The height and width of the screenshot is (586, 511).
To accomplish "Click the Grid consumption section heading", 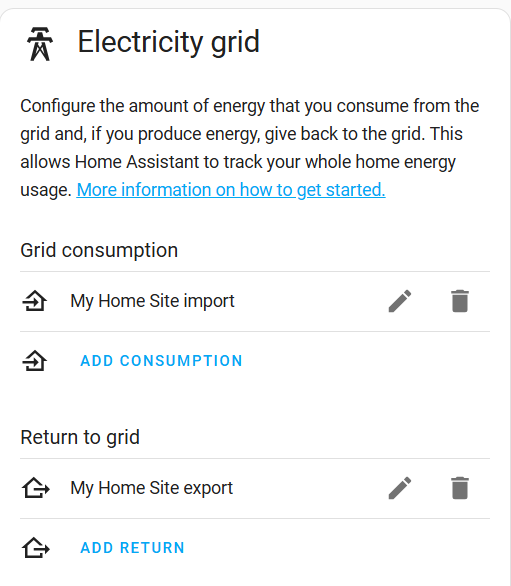I will tap(99, 250).
